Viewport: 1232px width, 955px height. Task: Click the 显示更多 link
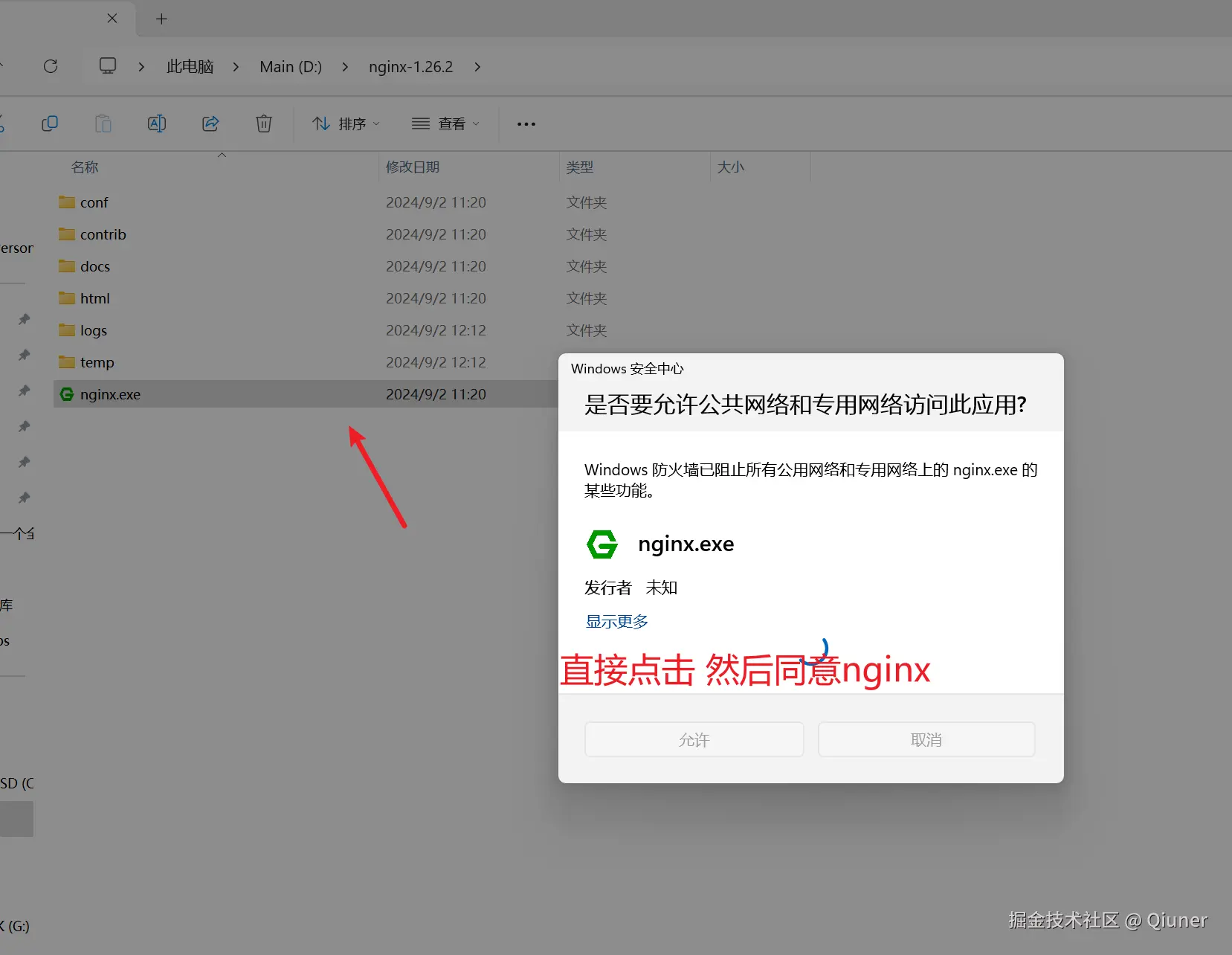click(x=617, y=622)
